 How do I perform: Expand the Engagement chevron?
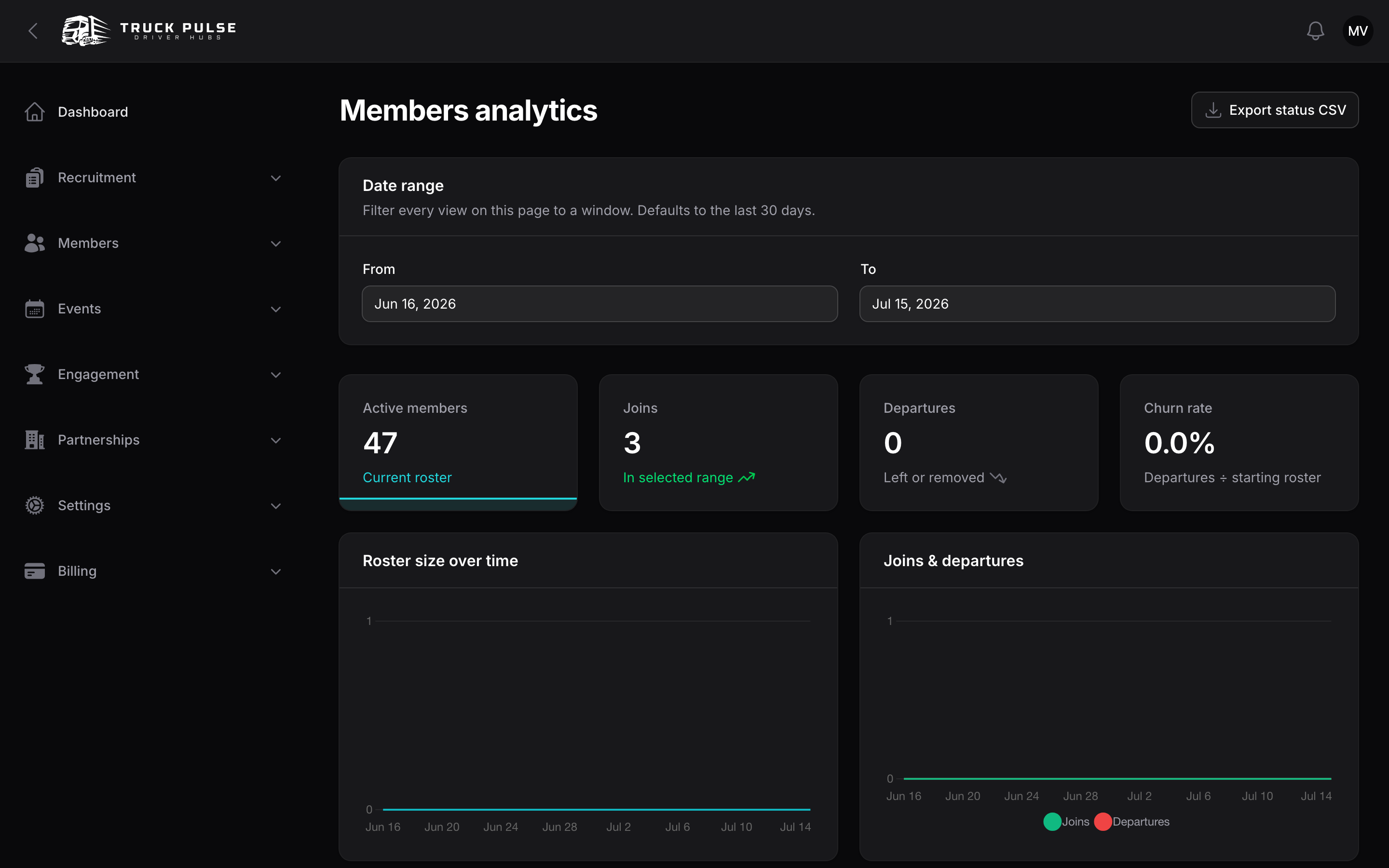275,375
